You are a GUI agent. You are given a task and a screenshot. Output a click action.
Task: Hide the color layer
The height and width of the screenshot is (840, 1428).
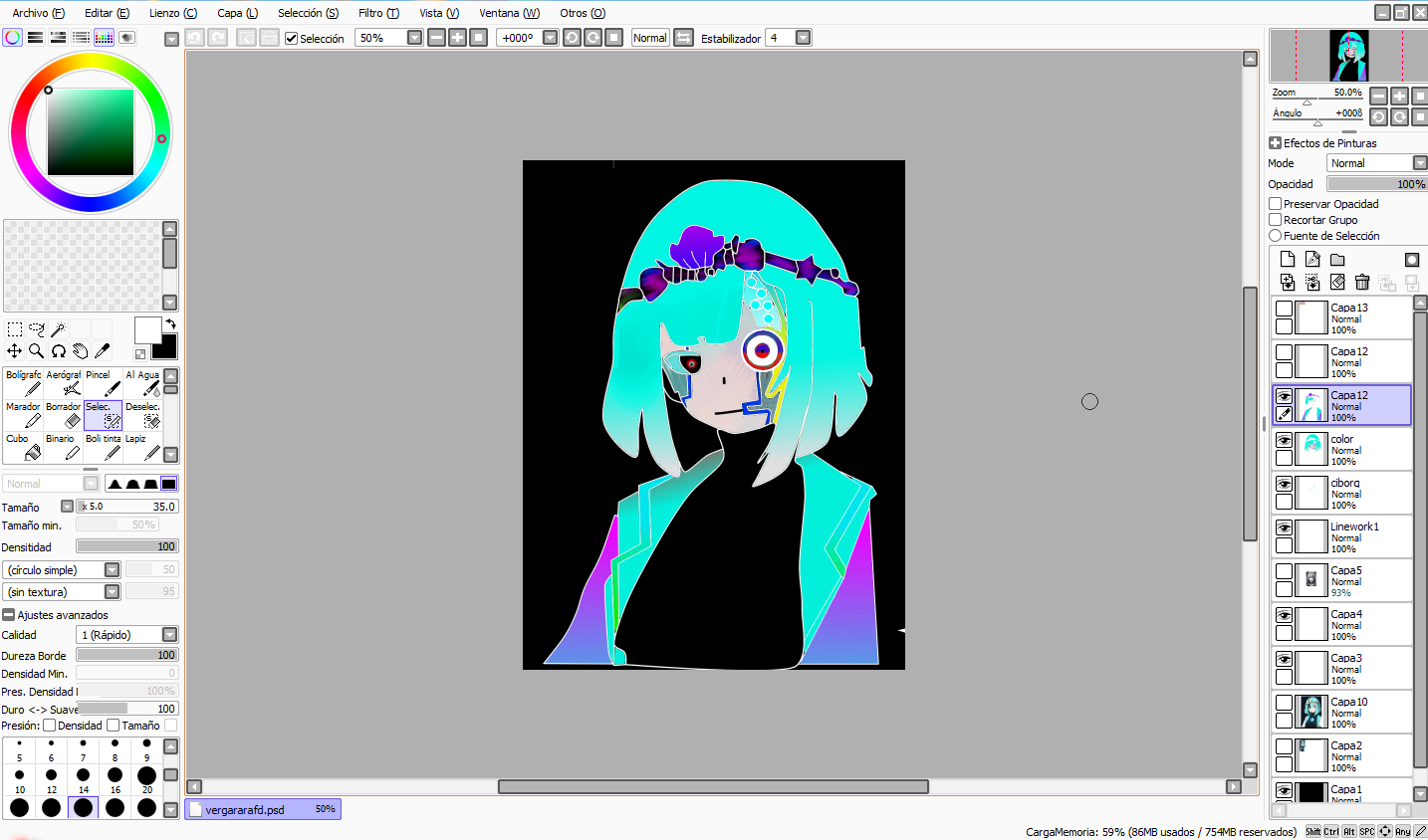[1285, 440]
